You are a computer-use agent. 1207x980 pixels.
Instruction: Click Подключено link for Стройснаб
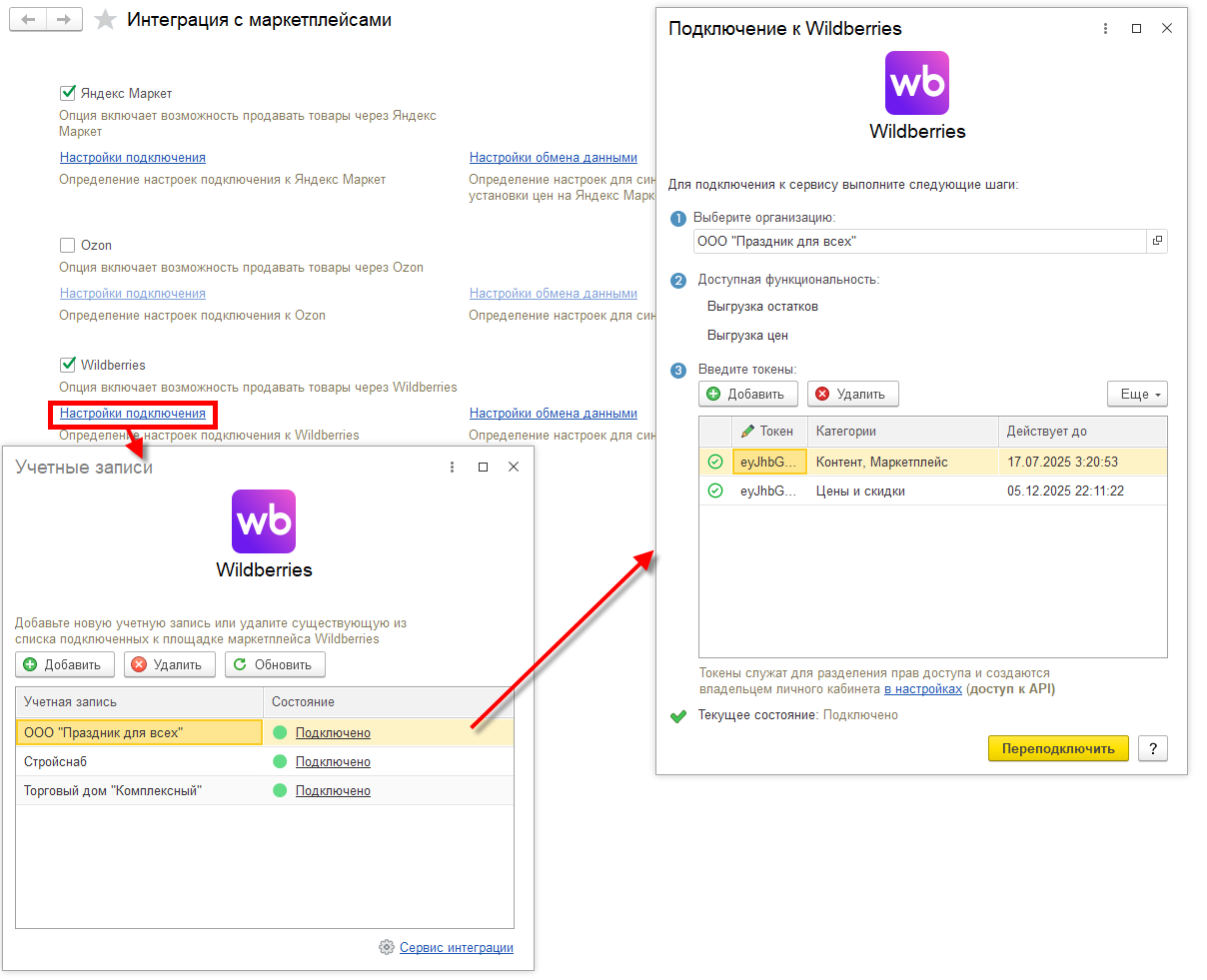click(333, 762)
